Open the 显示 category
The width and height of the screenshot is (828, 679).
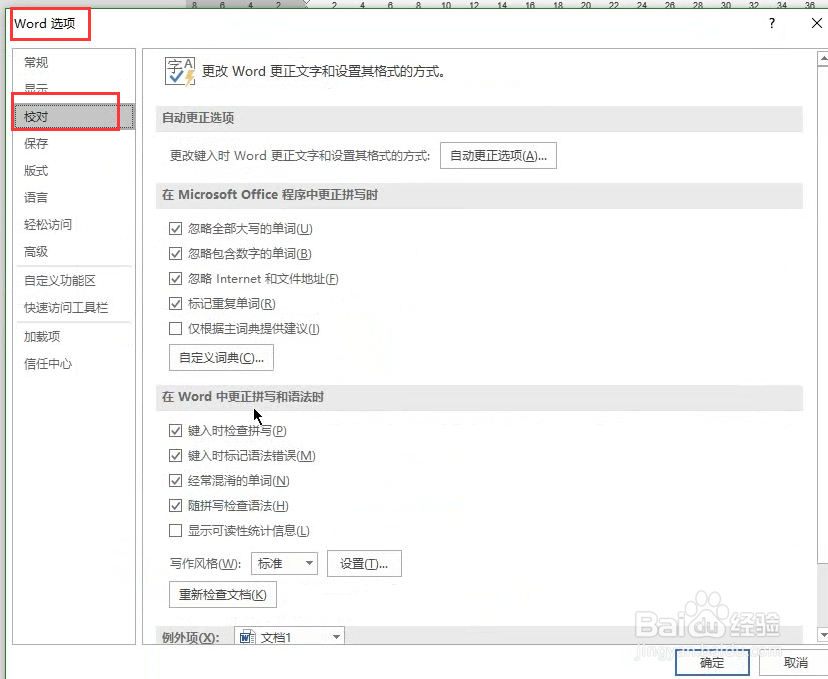[x=36, y=88]
